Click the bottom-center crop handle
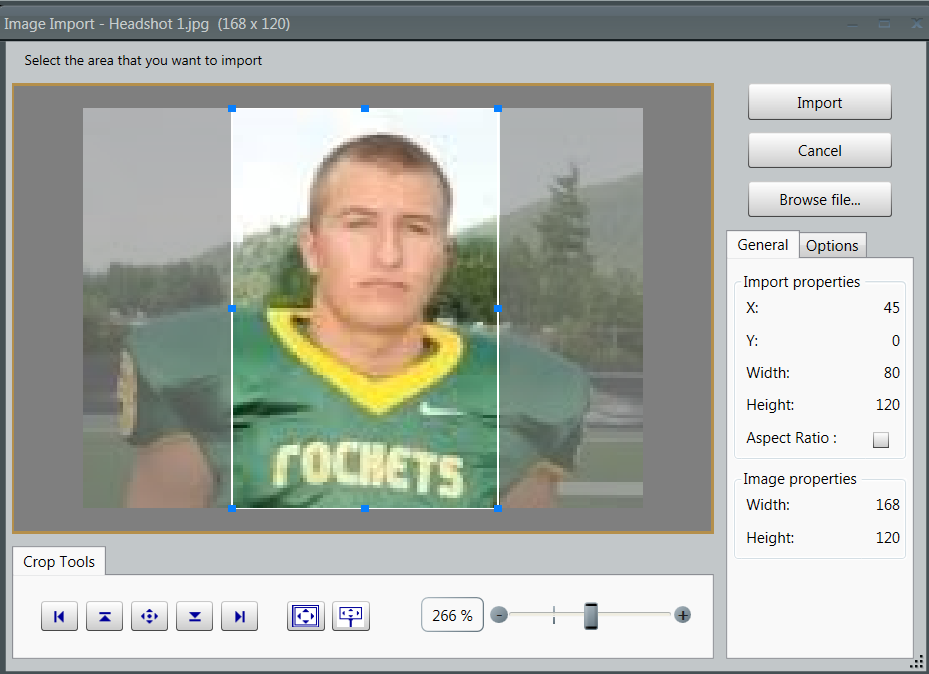This screenshot has height=674, width=929. point(365,507)
